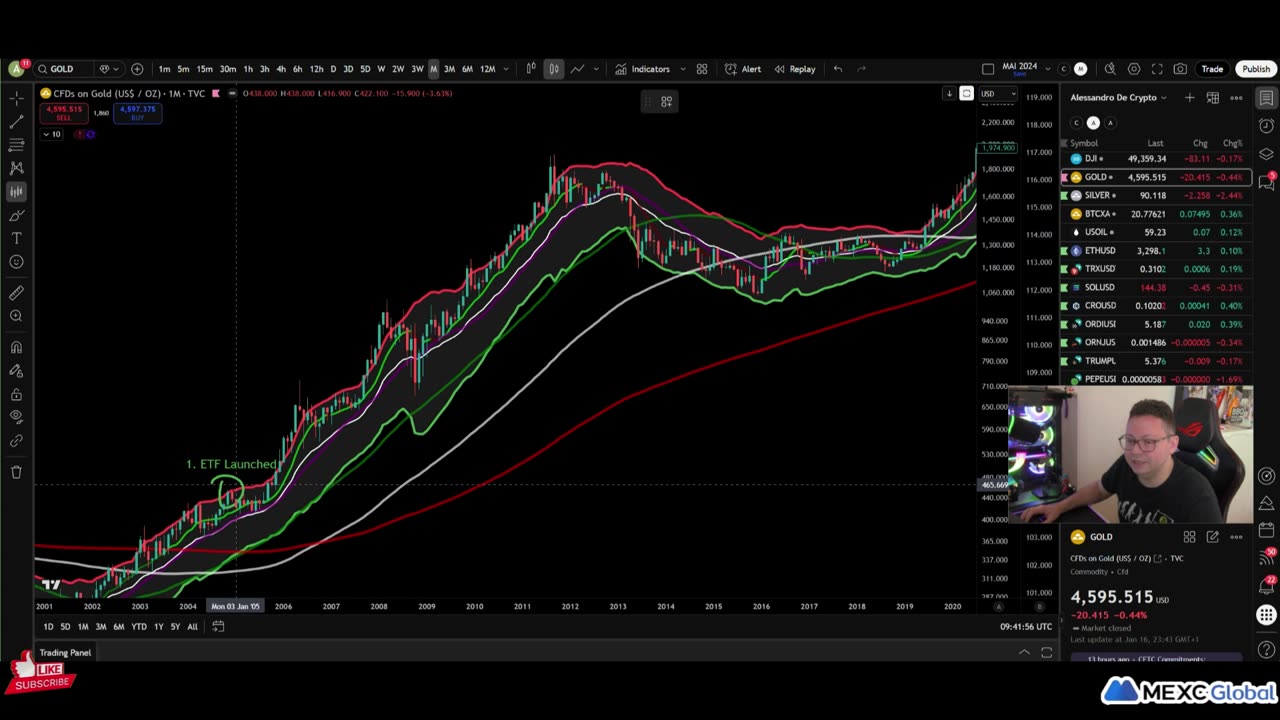1280x720 pixels.
Task: Enter fullscreen chart mode
Action: [1157, 69]
